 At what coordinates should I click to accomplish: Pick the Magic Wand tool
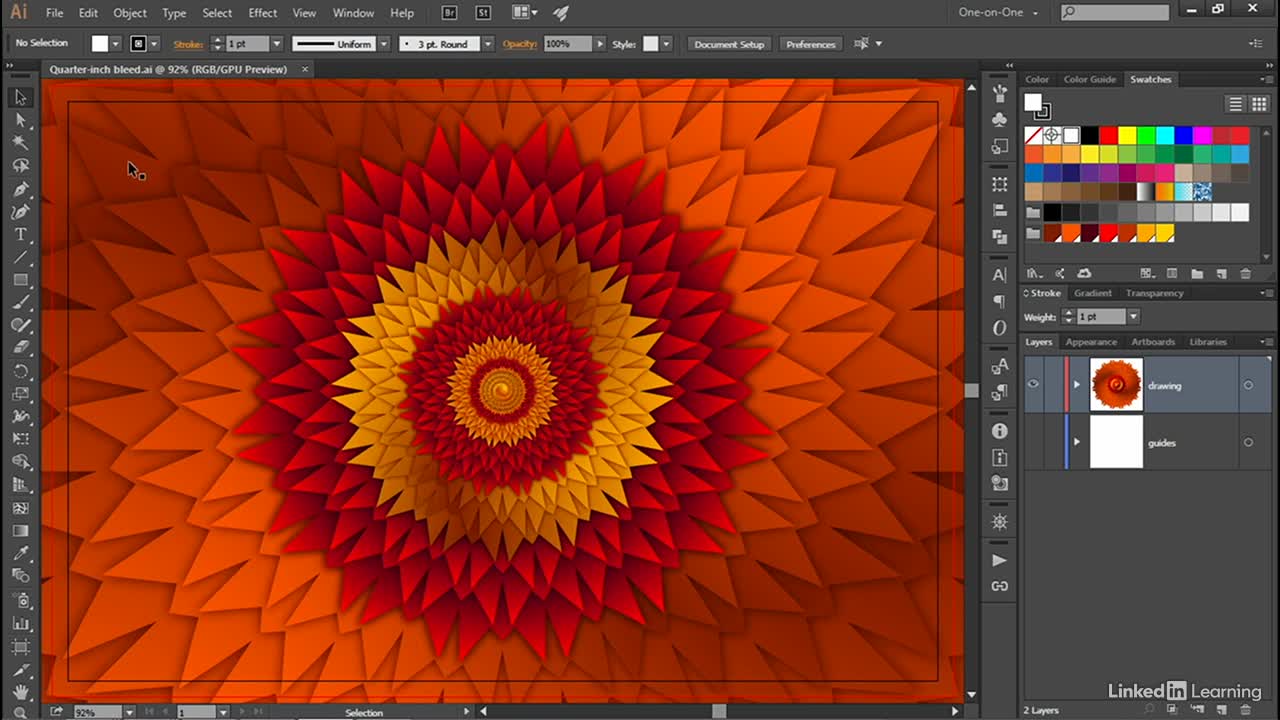[x=20, y=143]
